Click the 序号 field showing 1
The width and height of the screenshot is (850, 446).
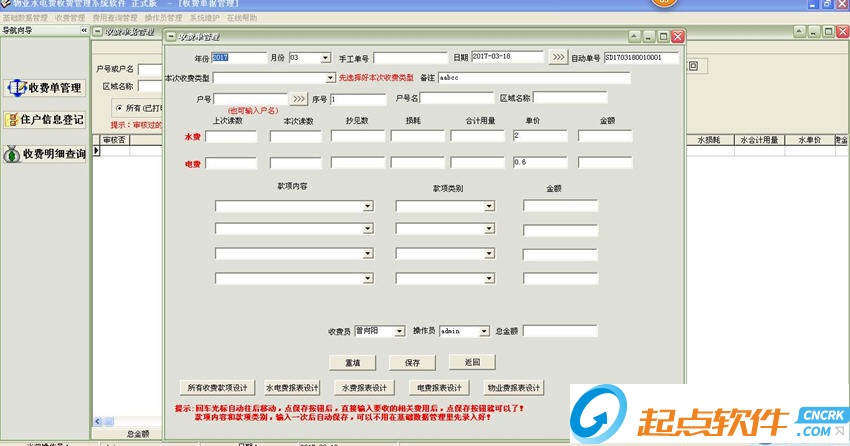pyautogui.click(x=358, y=99)
